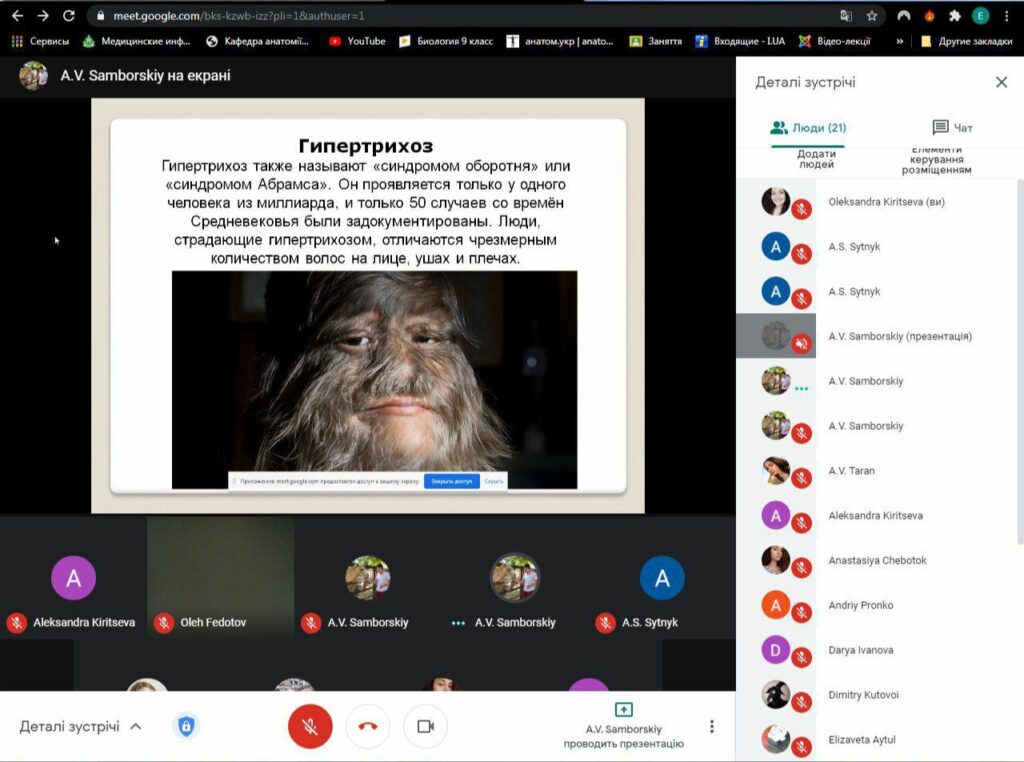This screenshot has height=762, width=1024.
Task: Open the Входящие - I.UA bookmark
Action: coord(740,41)
